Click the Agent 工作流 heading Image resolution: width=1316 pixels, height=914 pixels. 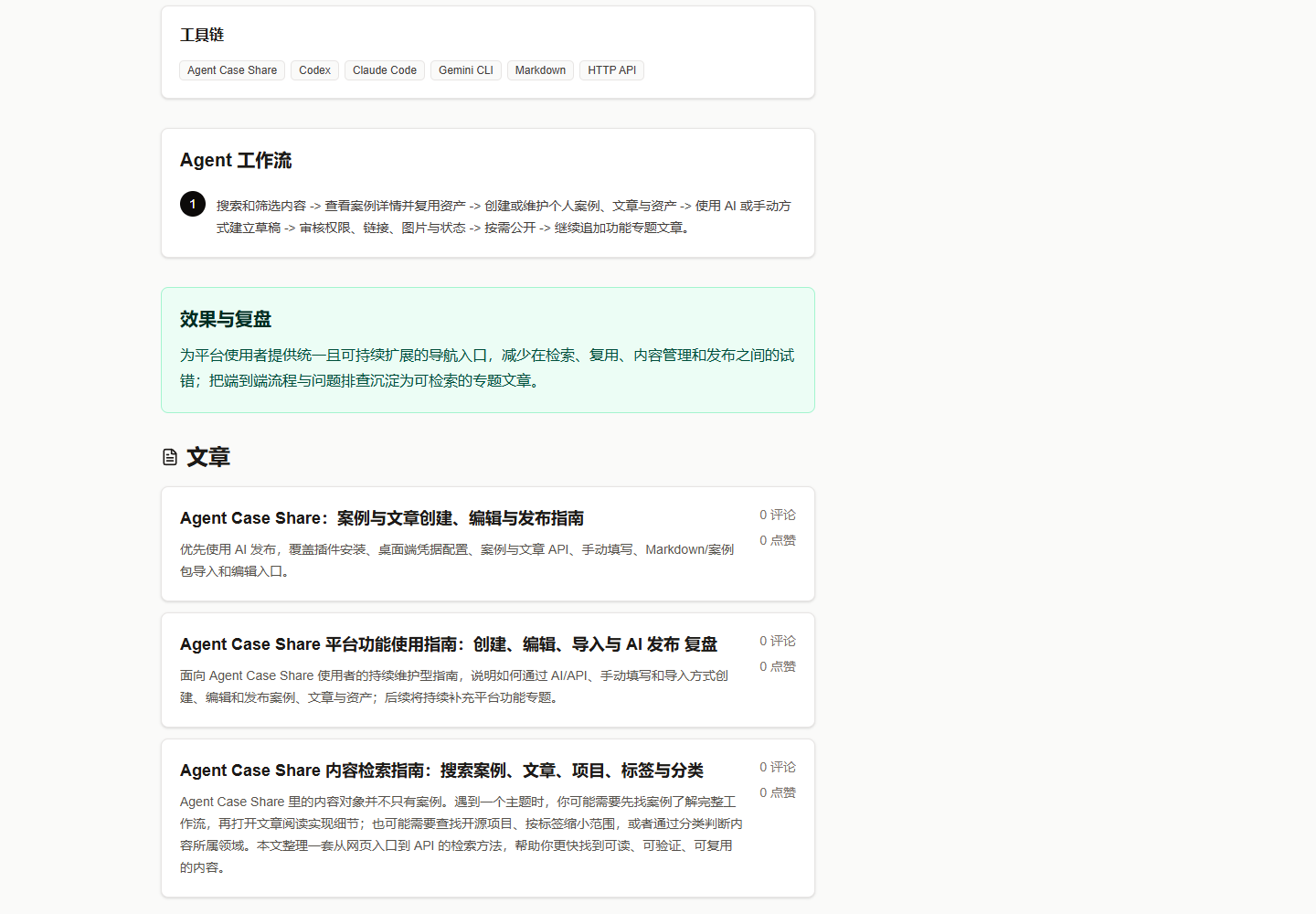(236, 160)
